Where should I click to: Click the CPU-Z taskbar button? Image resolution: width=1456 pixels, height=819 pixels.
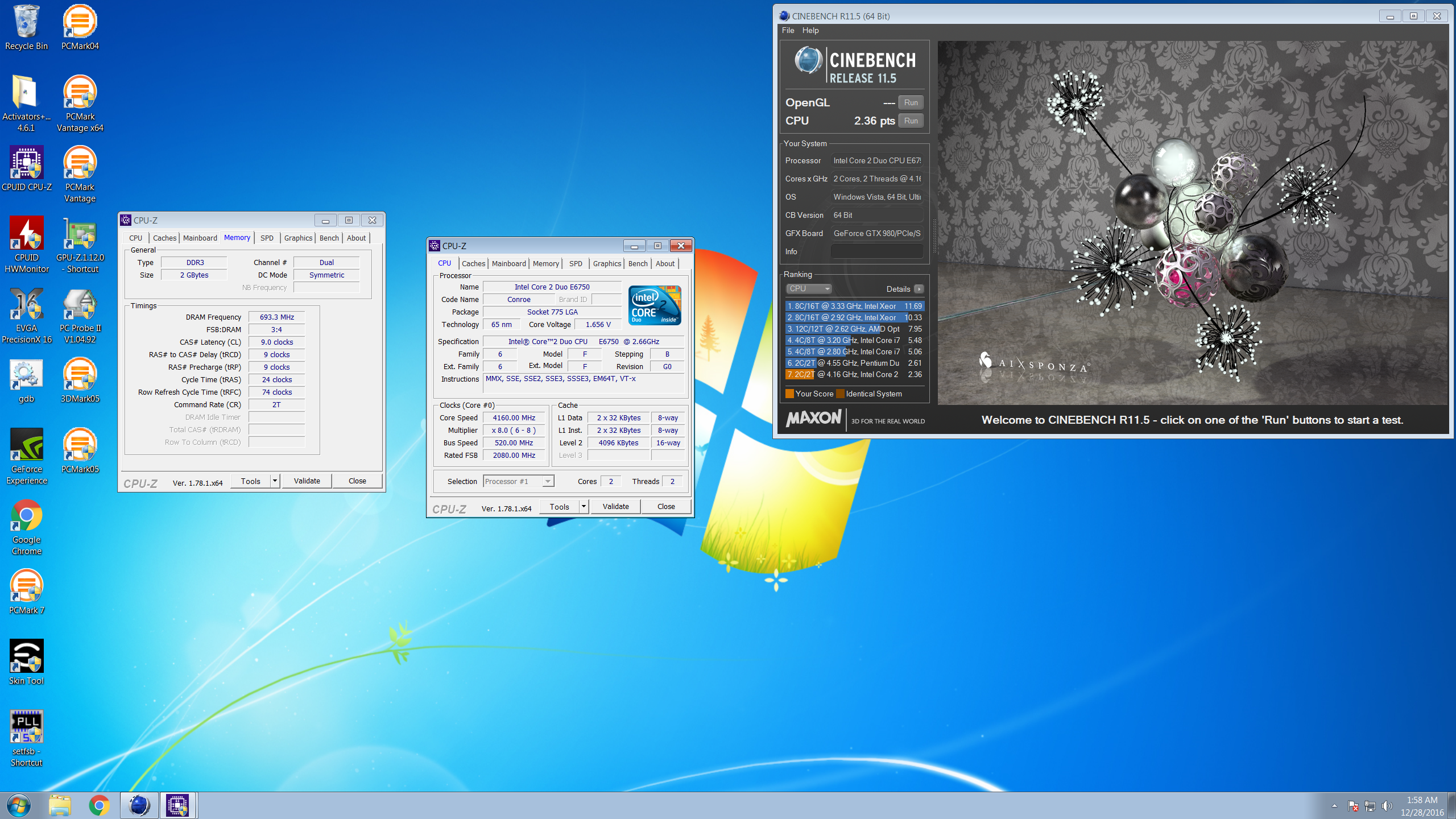(x=178, y=805)
